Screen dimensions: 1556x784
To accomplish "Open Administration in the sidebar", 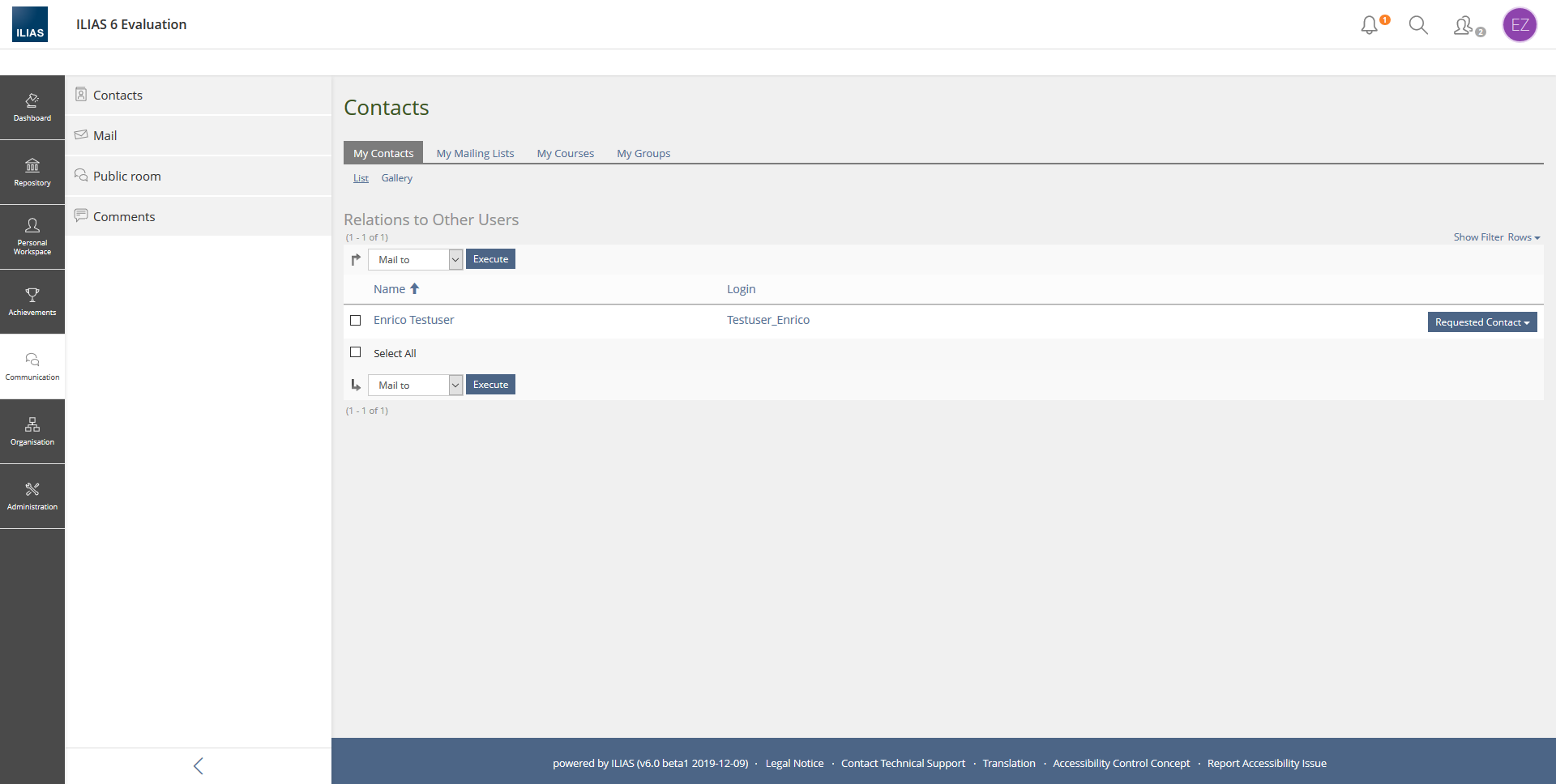I will coord(32,496).
